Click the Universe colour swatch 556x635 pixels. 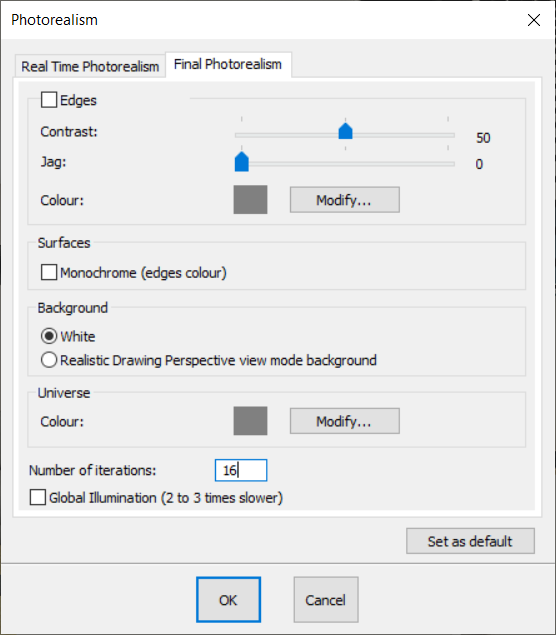[250, 421]
